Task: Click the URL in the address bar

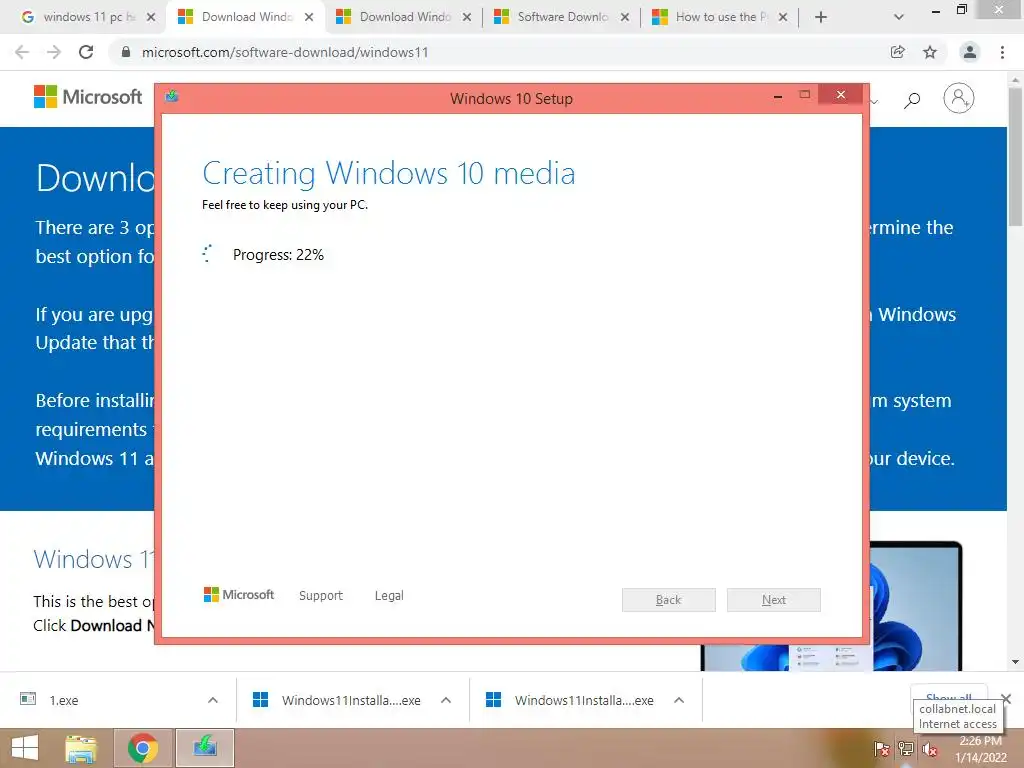Action: (x=285, y=52)
